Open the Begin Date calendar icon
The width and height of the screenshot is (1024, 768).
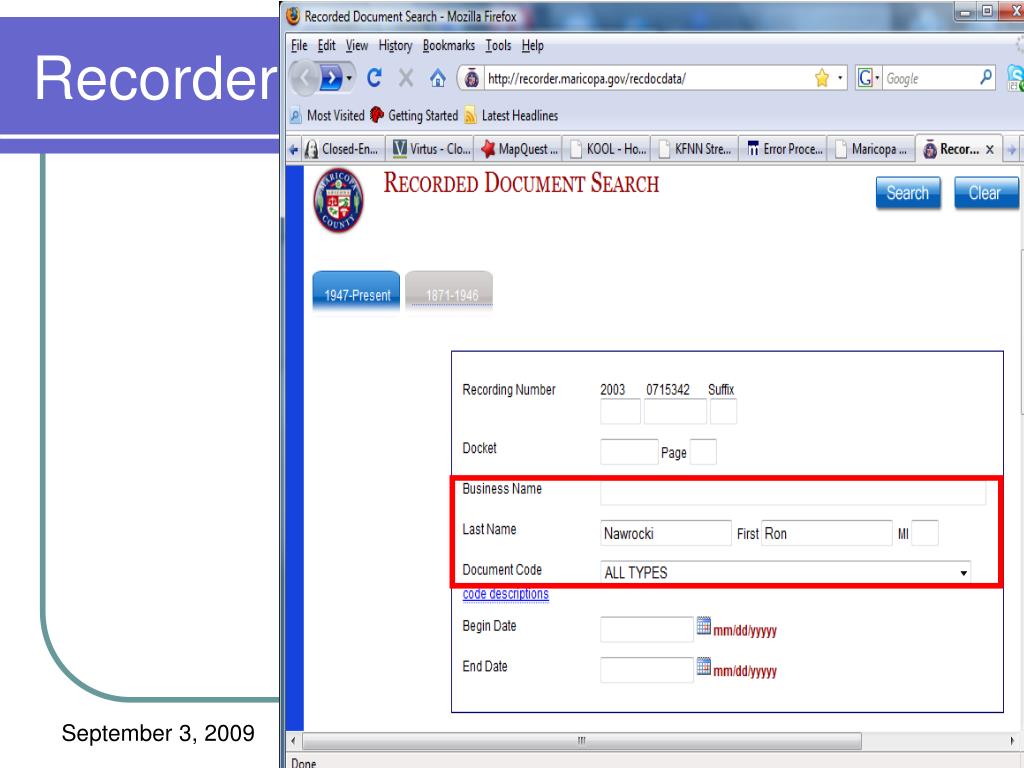[703, 626]
